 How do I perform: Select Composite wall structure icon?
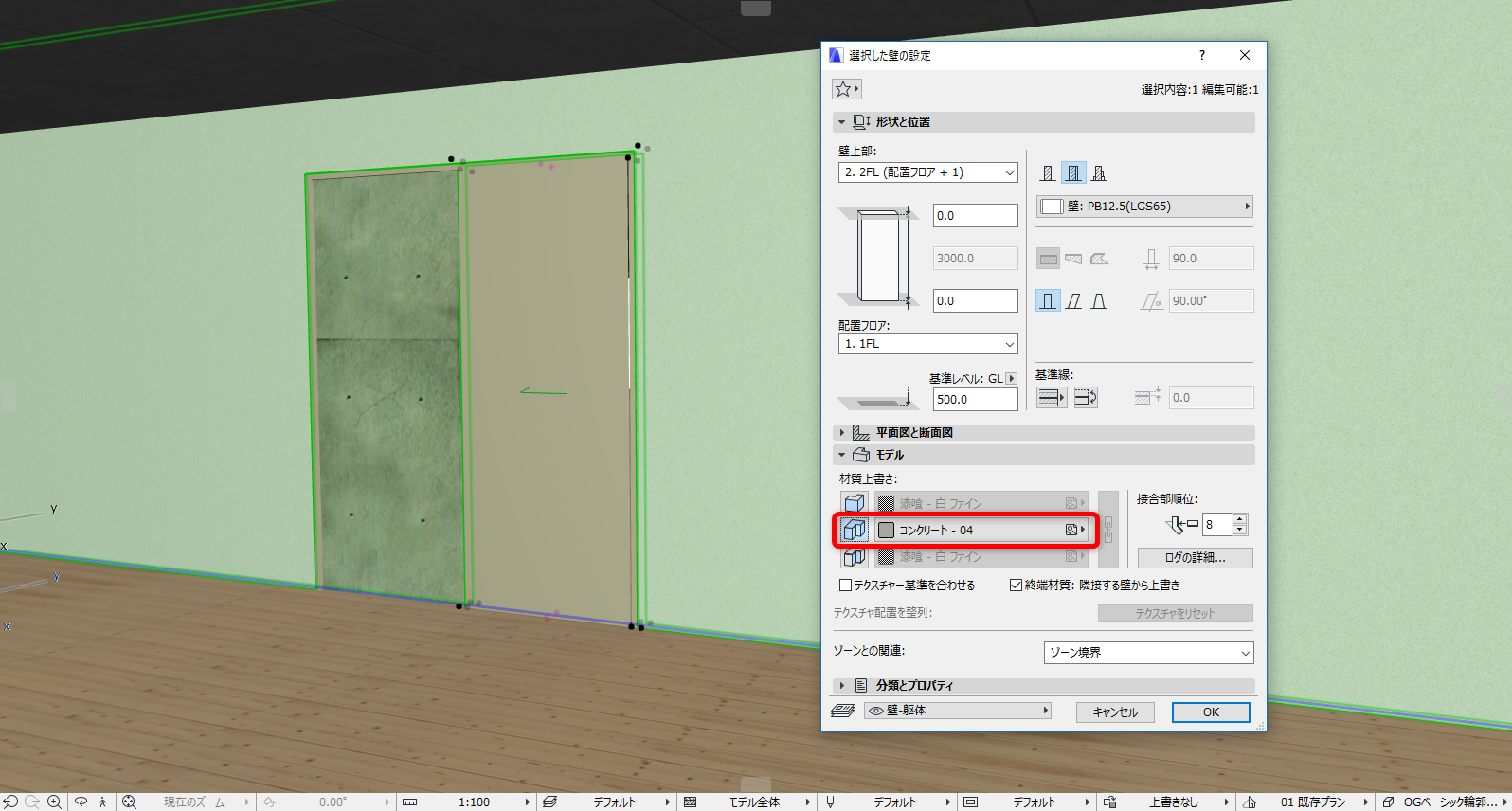click(1073, 173)
